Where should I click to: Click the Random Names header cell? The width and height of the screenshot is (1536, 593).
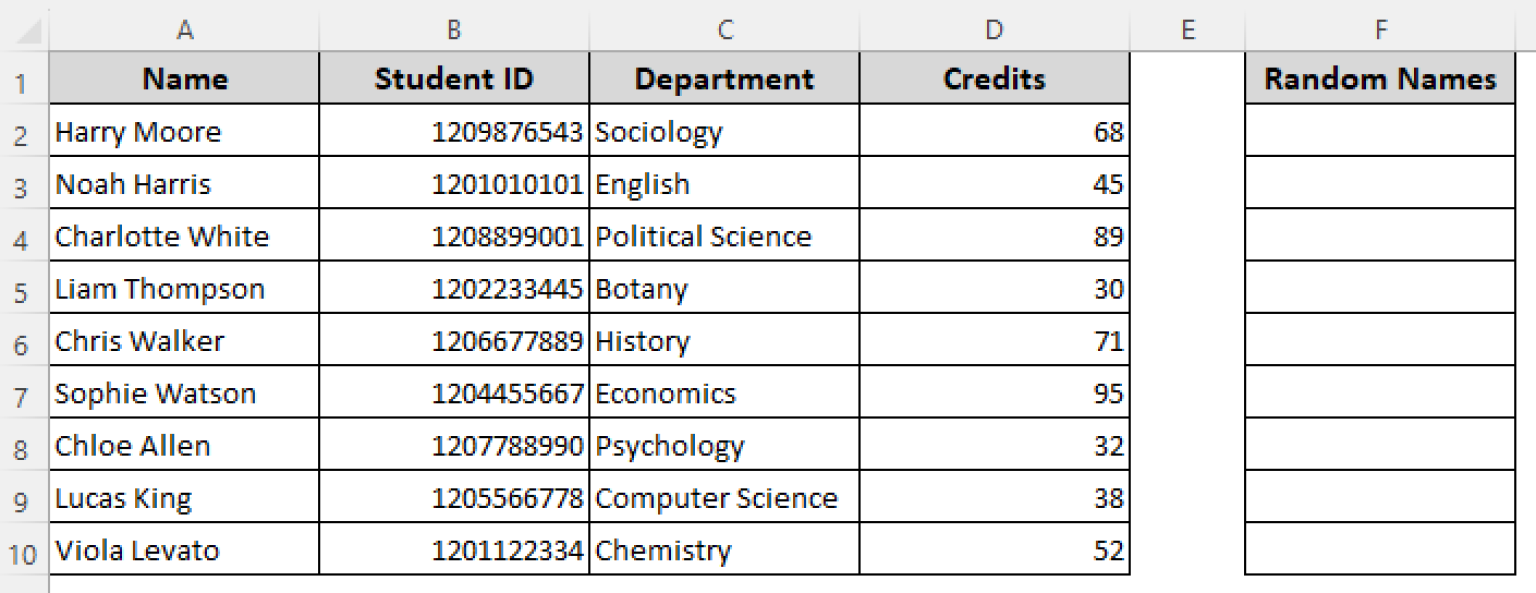point(1380,79)
